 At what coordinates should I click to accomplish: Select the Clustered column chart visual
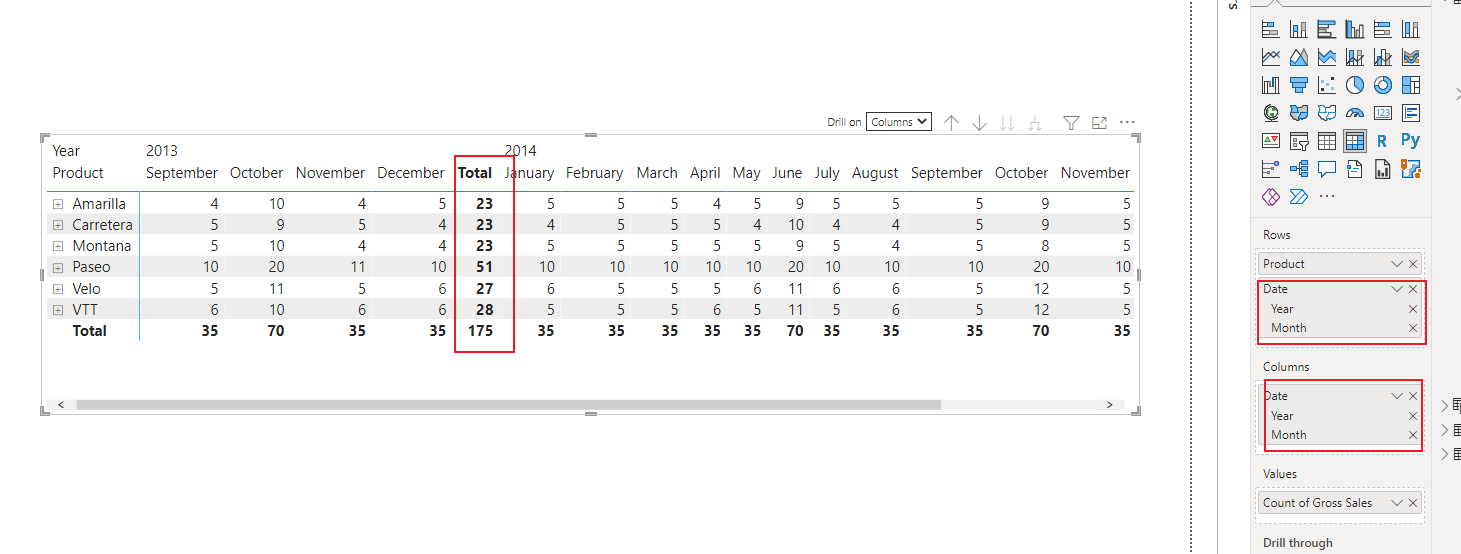tap(1355, 30)
